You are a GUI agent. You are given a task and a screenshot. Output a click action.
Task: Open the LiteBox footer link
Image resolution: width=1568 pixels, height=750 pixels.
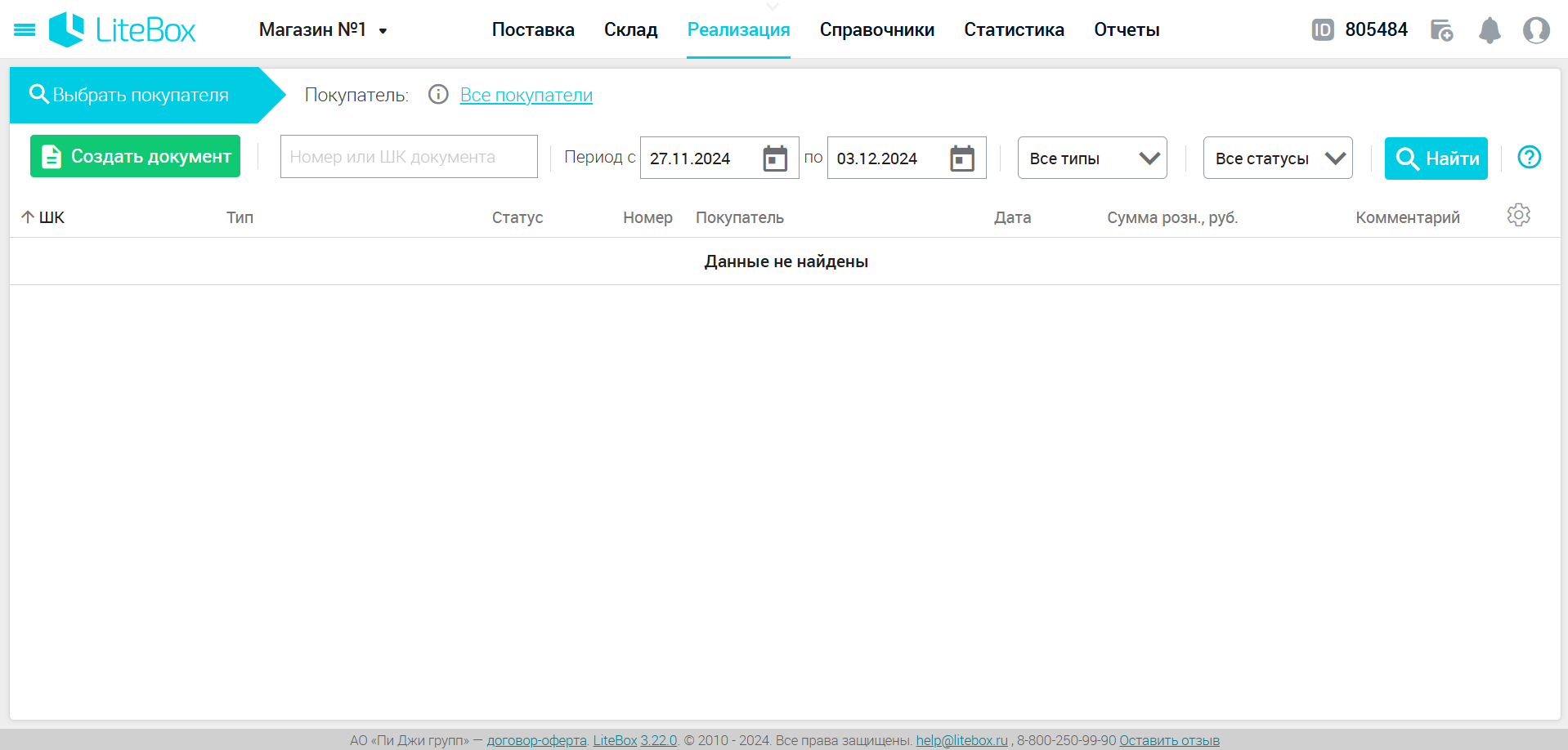(x=615, y=740)
